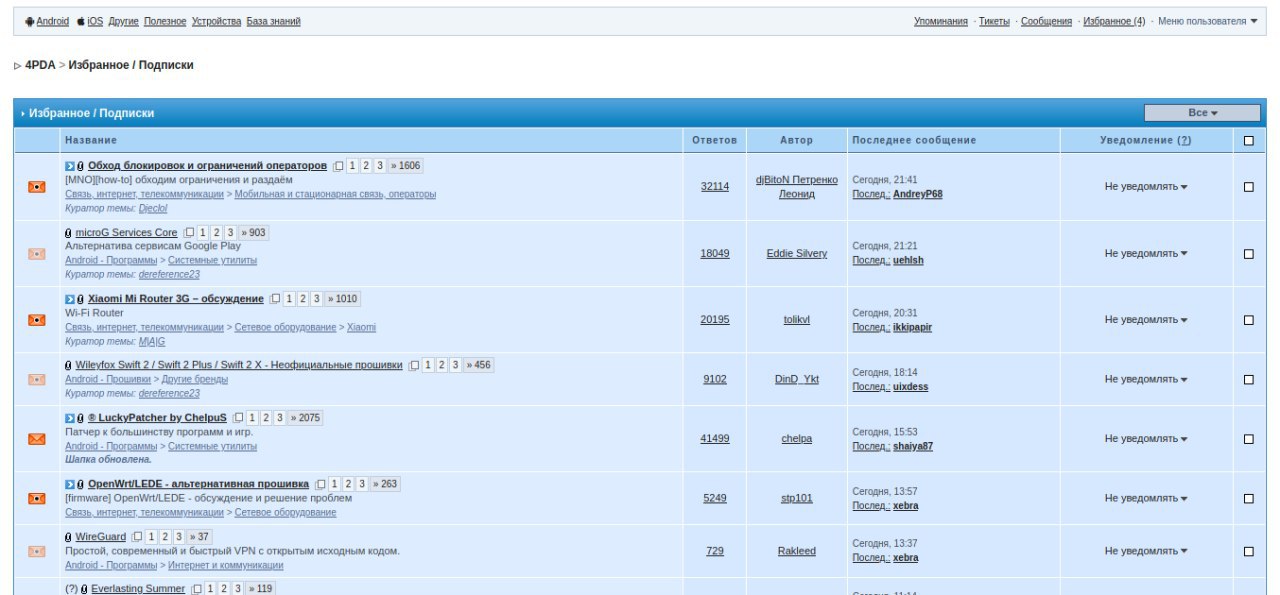Click the (?) help link in Уведомление header
This screenshot has height=595, width=1280.
click(1184, 140)
